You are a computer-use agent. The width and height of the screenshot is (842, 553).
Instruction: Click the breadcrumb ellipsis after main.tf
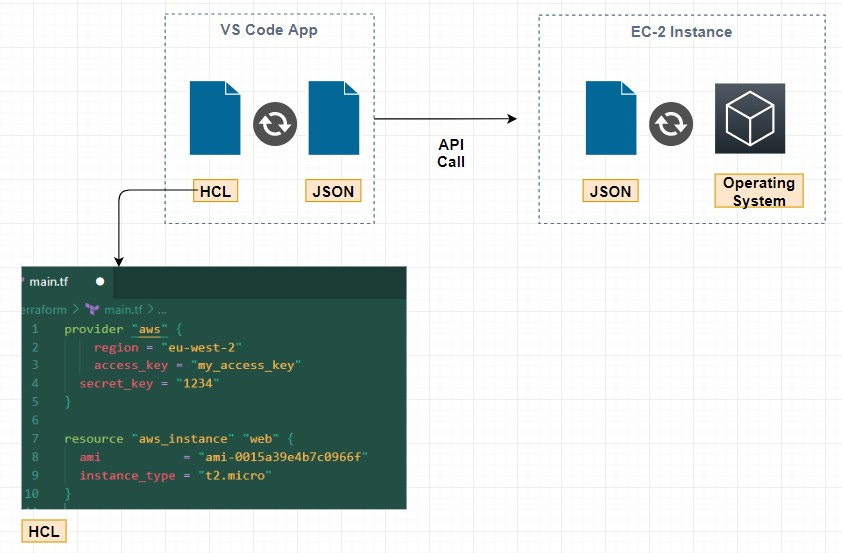tap(162, 310)
